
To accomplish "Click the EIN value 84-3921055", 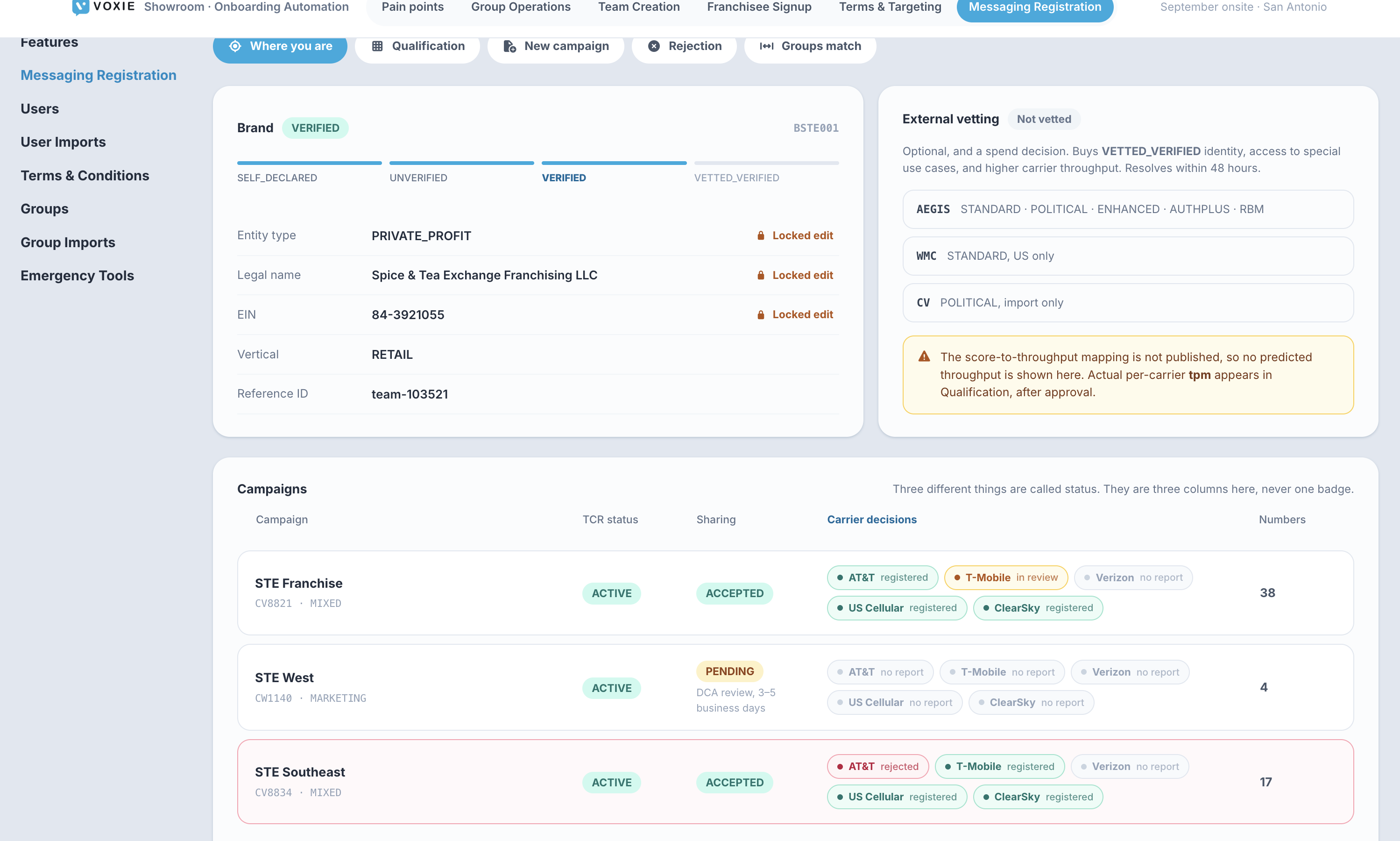I will [x=408, y=315].
